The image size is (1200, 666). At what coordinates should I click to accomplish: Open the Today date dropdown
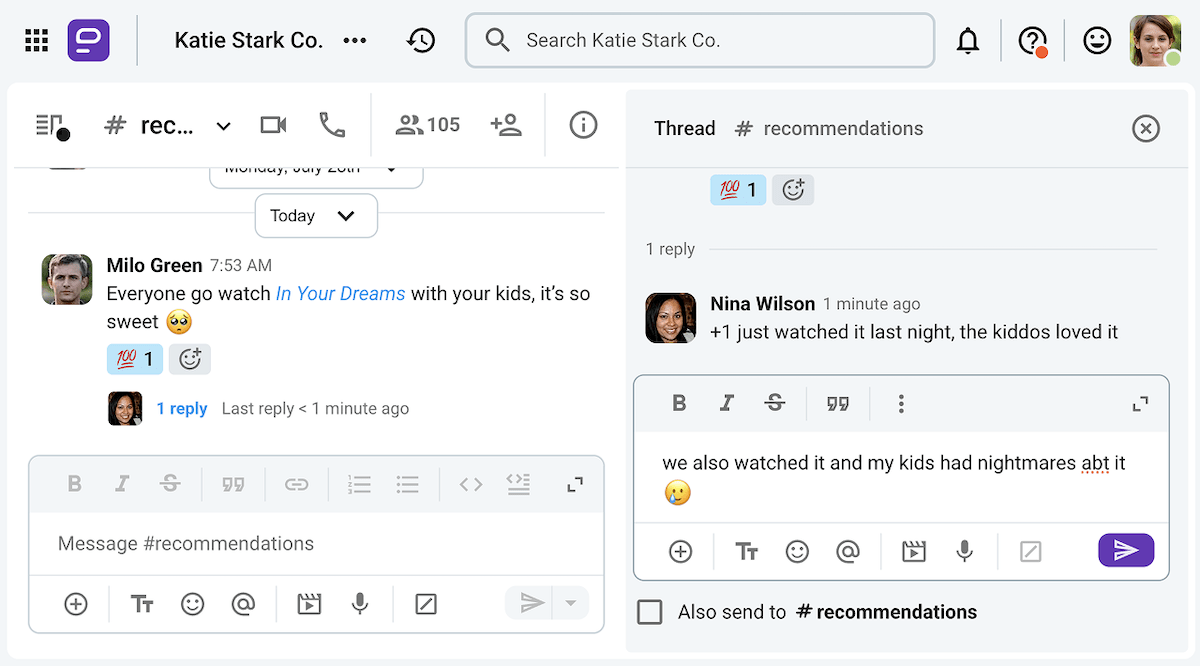316,215
